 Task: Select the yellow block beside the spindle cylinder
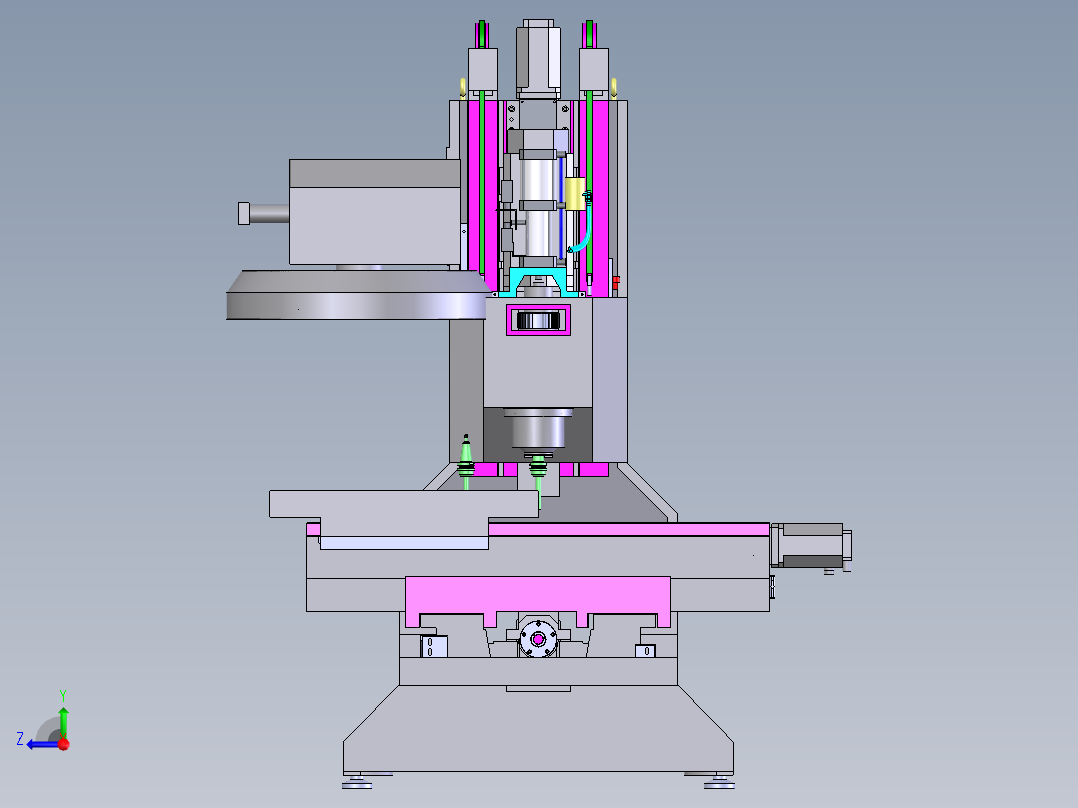click(575, 194)
